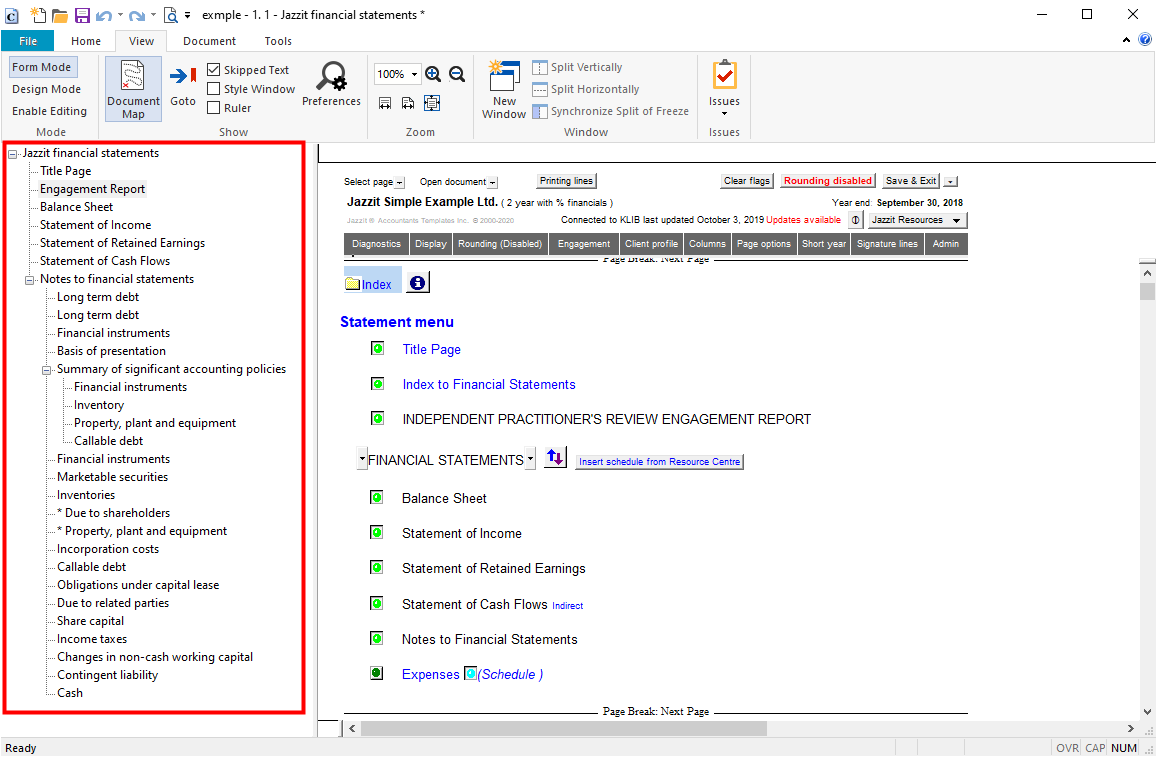The height and width of the screenshot is (757, 1157).
Task: Collapse Summary of significant accounting policies node
Action: (46, 370)
